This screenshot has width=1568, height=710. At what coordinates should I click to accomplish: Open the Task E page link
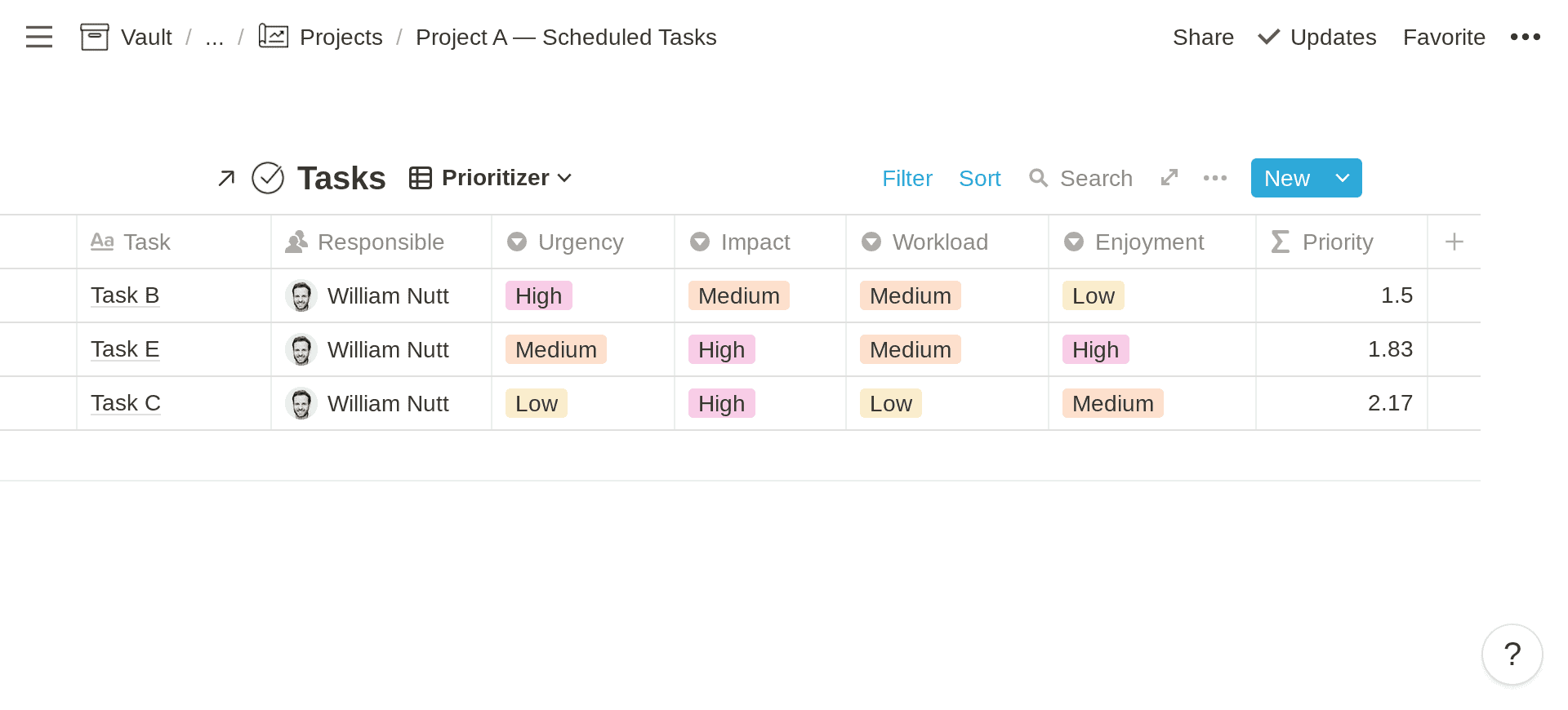tap(125, 349)
